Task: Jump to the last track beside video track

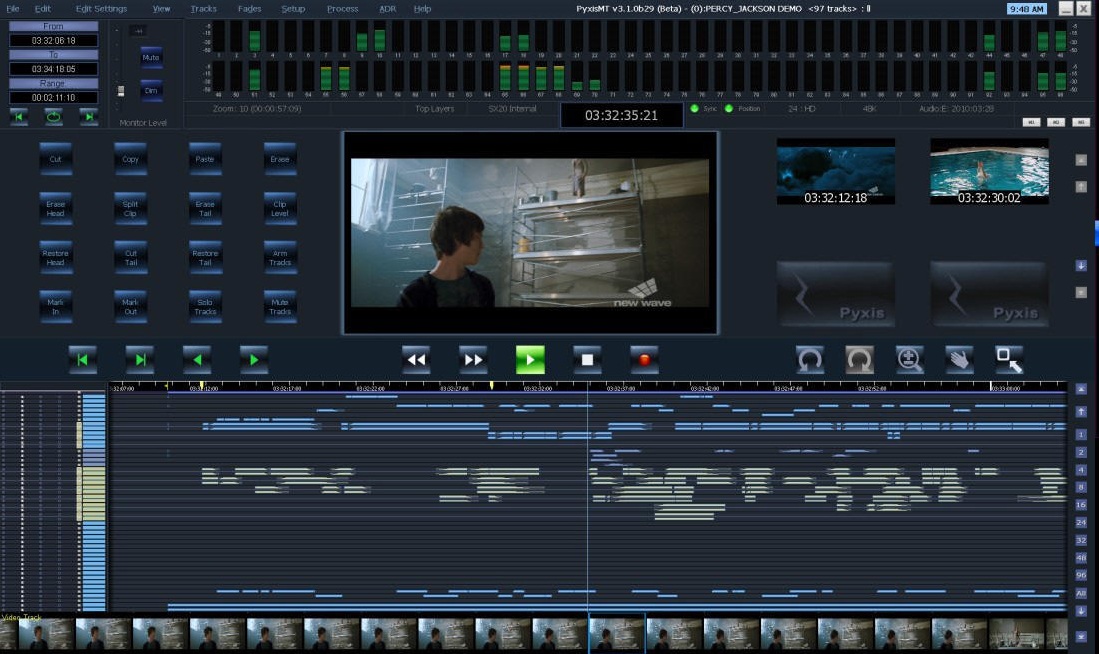Action: [1081, 636]
